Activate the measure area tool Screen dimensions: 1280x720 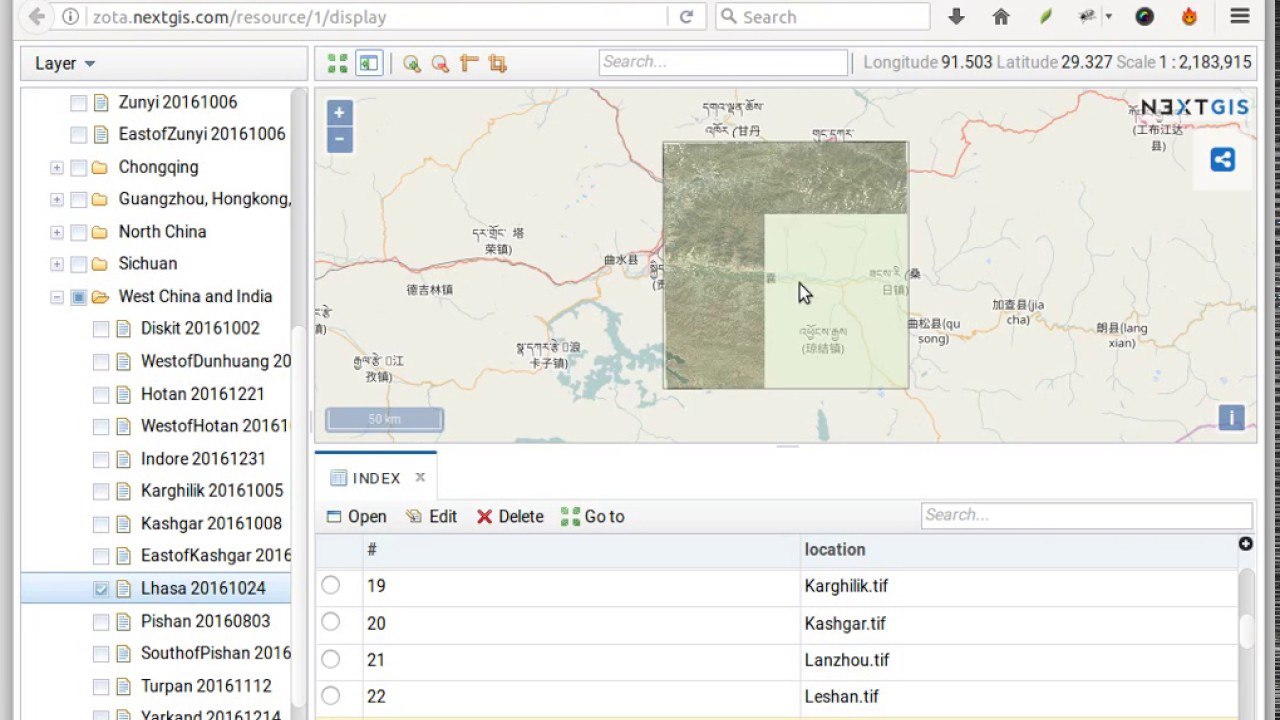click(x=498, y=63)
